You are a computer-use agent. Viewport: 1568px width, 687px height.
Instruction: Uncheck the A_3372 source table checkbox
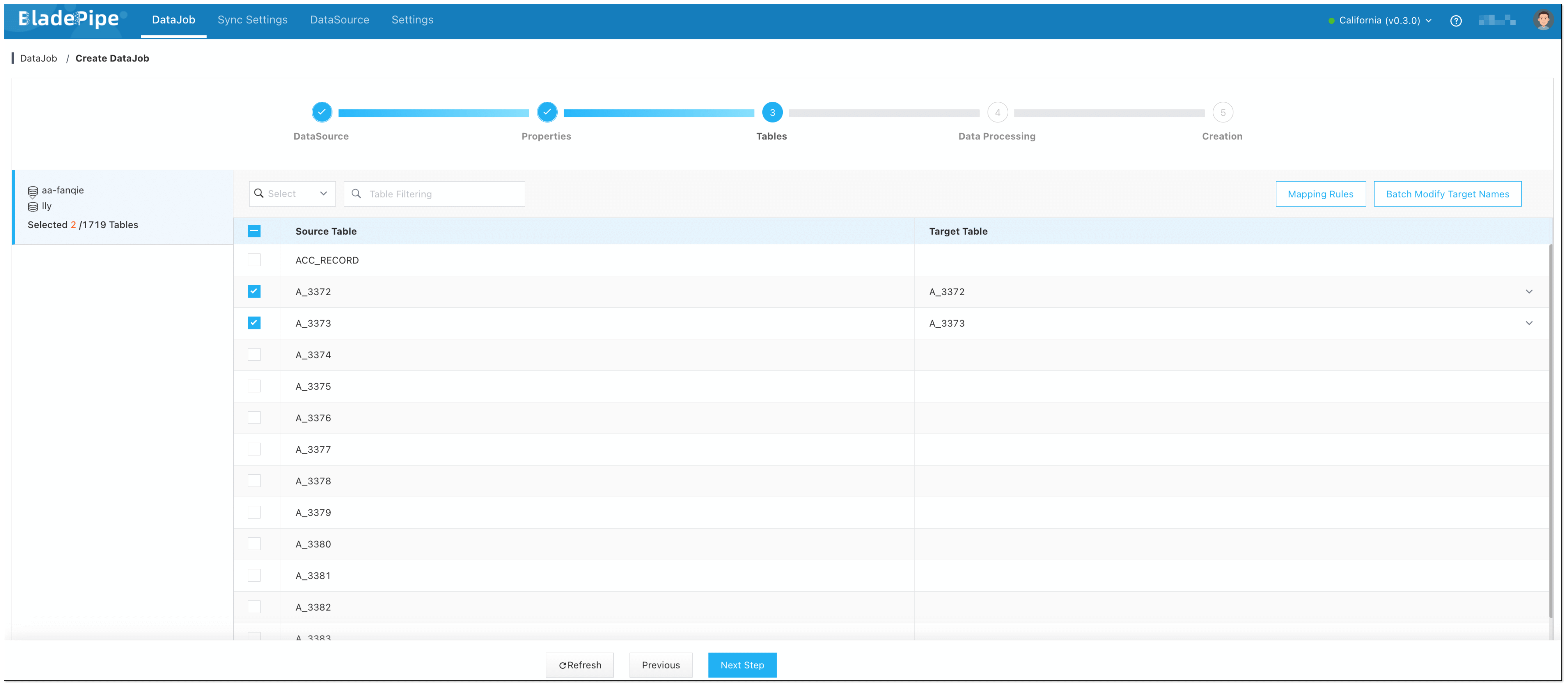(254, 292)
